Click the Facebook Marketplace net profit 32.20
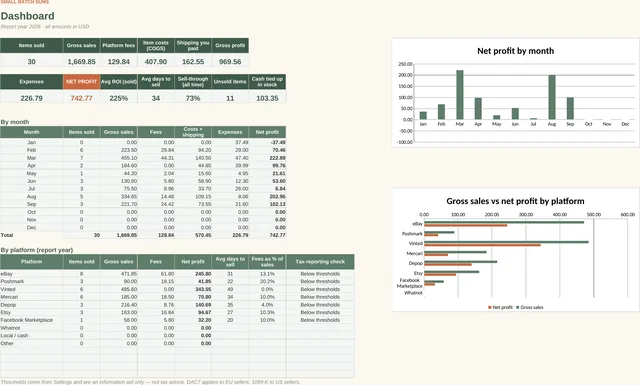 193,320
